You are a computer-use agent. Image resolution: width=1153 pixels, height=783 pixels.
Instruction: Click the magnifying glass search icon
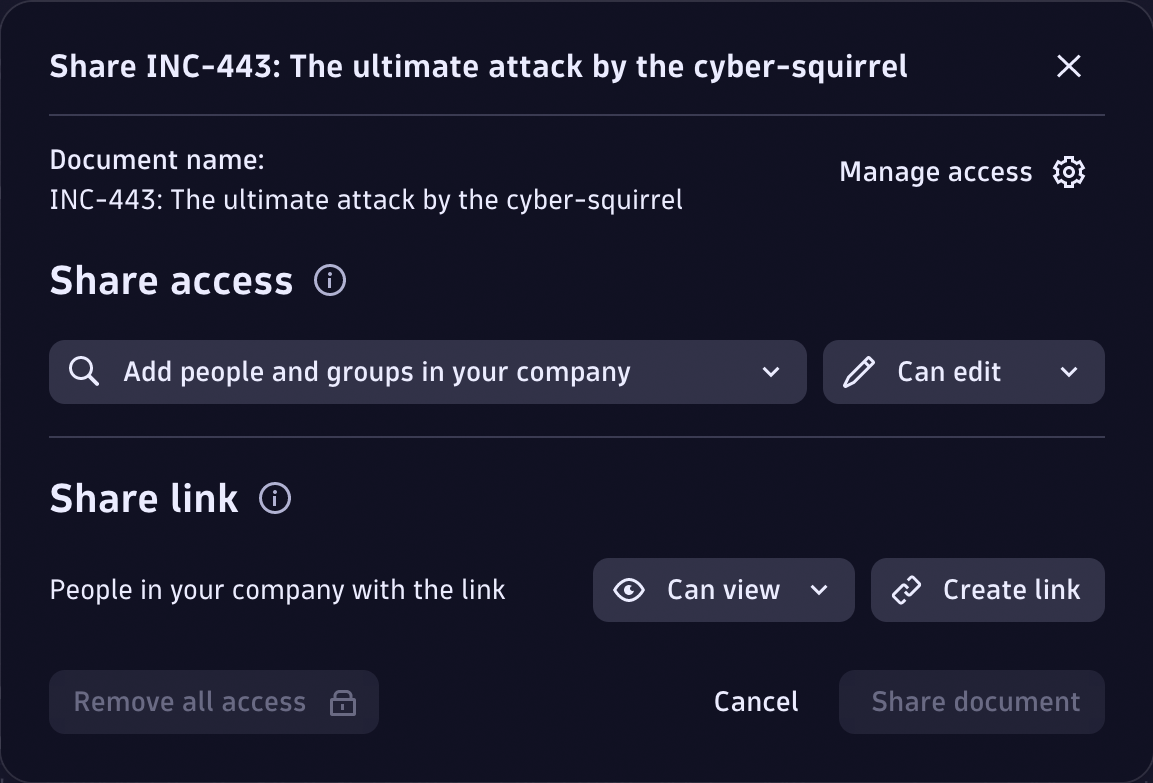coord(84,372)
